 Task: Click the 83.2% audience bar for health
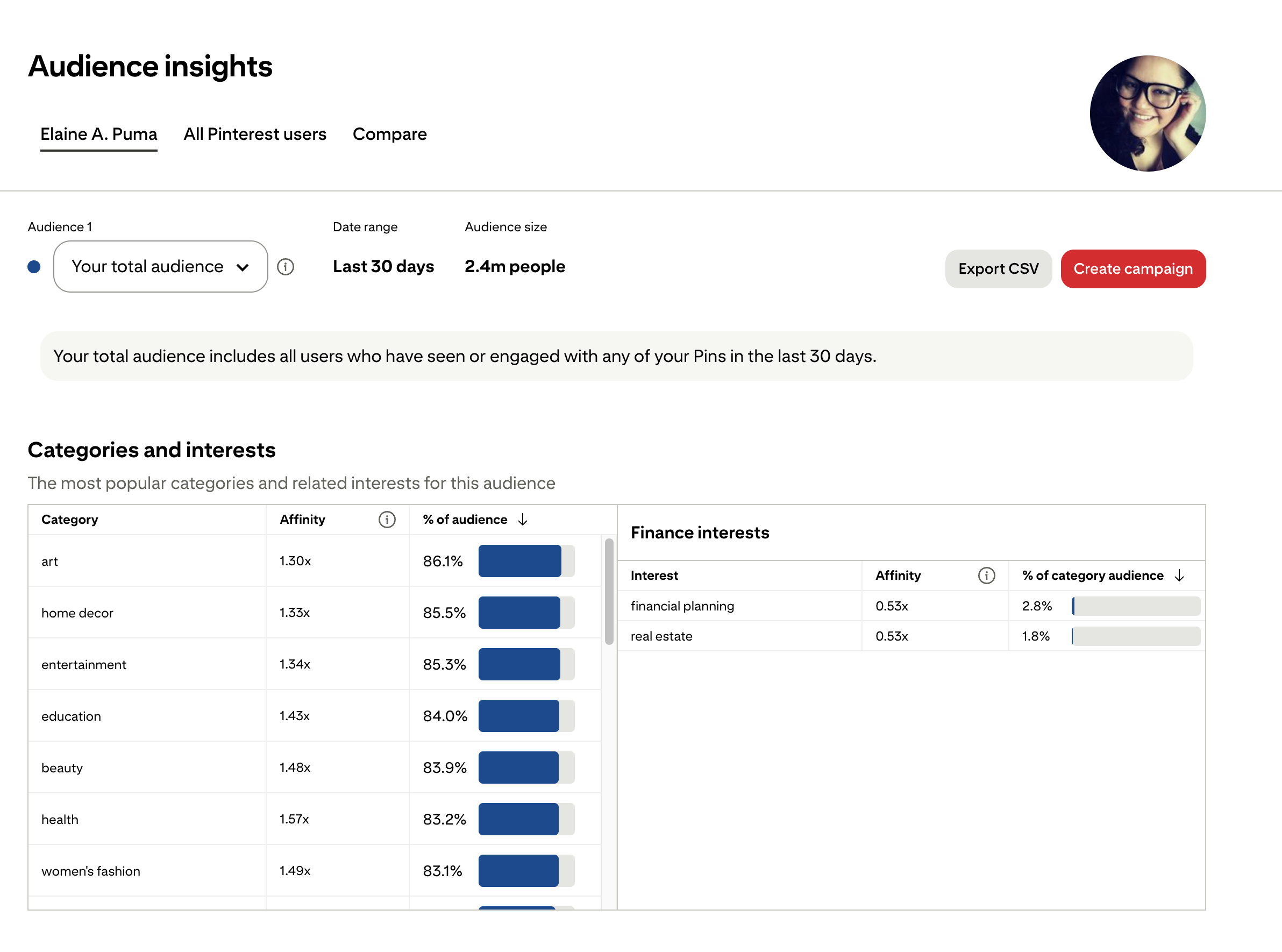[x=526, y=820]
